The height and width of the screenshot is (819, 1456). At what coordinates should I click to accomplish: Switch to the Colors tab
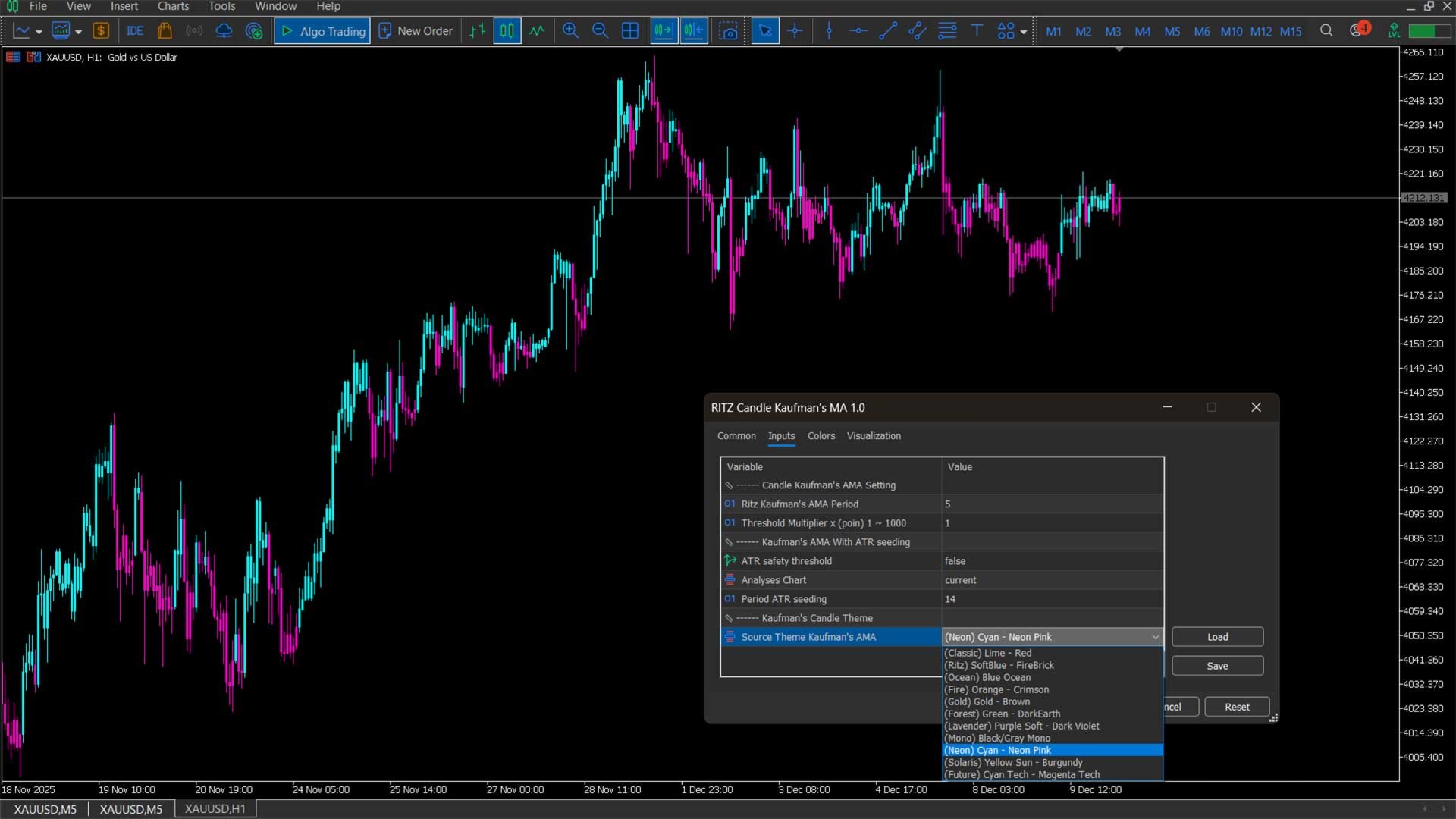(x=821, y=436)
